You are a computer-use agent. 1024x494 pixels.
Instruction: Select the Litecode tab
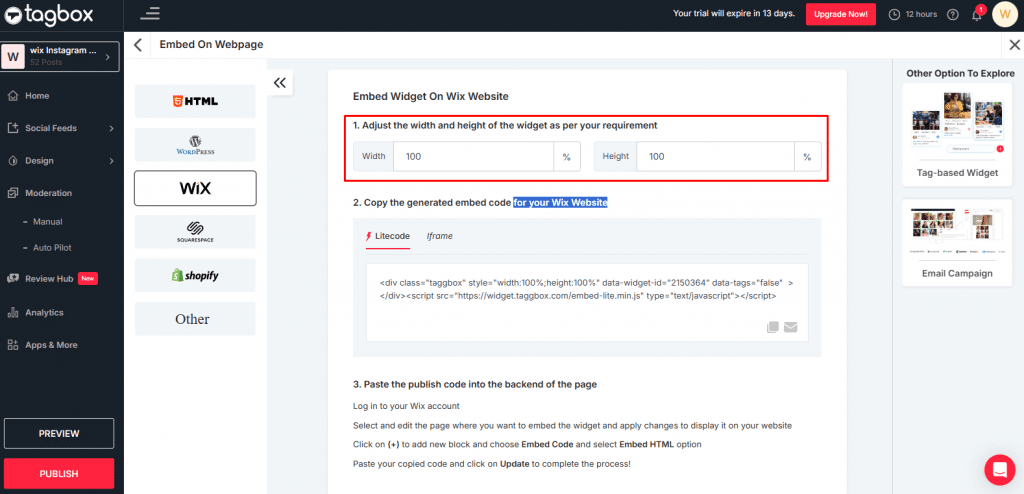pyautogui.click(x=388, y=236)
